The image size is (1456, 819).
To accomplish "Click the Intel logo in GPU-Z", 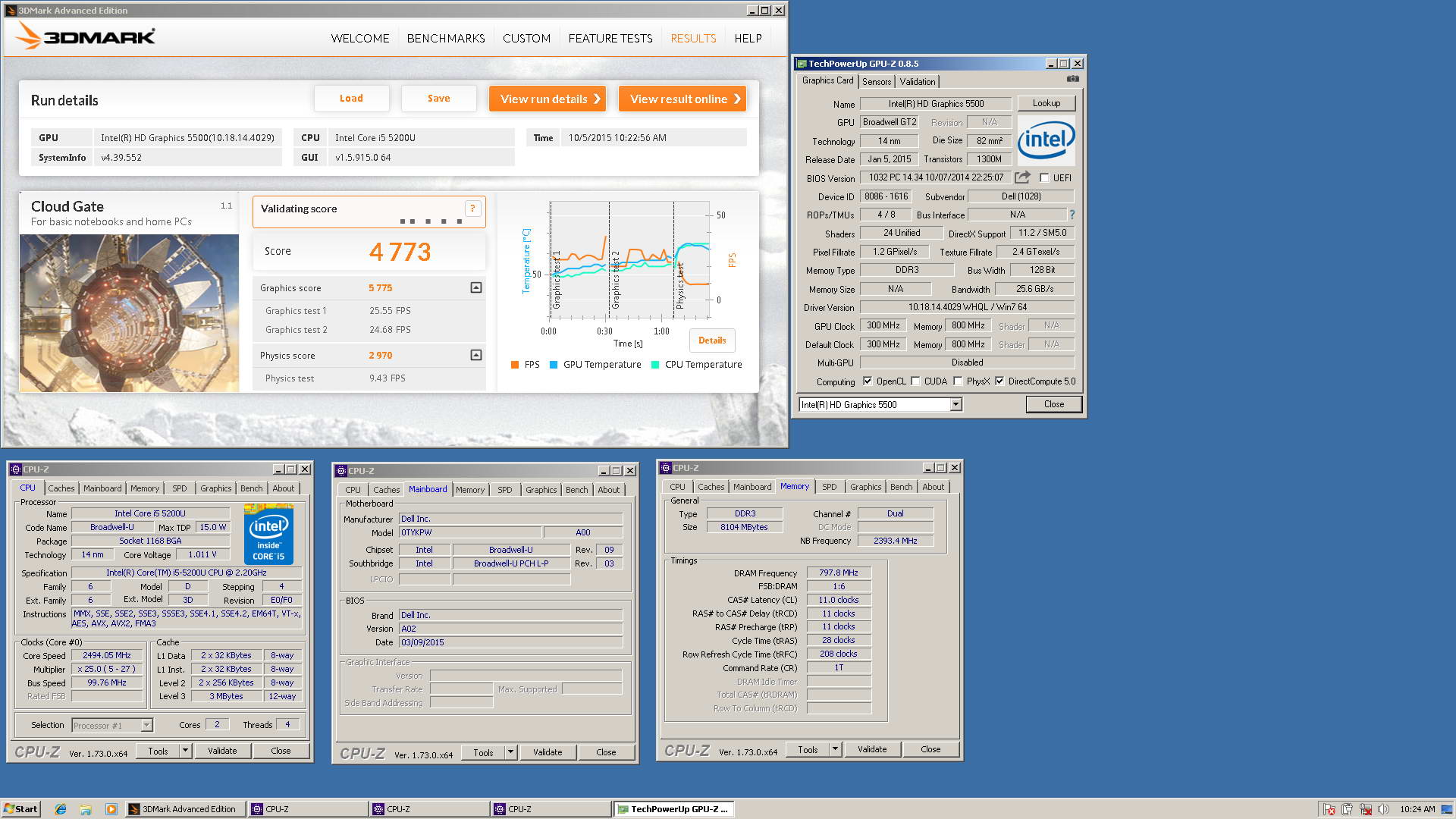I will click(1046, 140).
